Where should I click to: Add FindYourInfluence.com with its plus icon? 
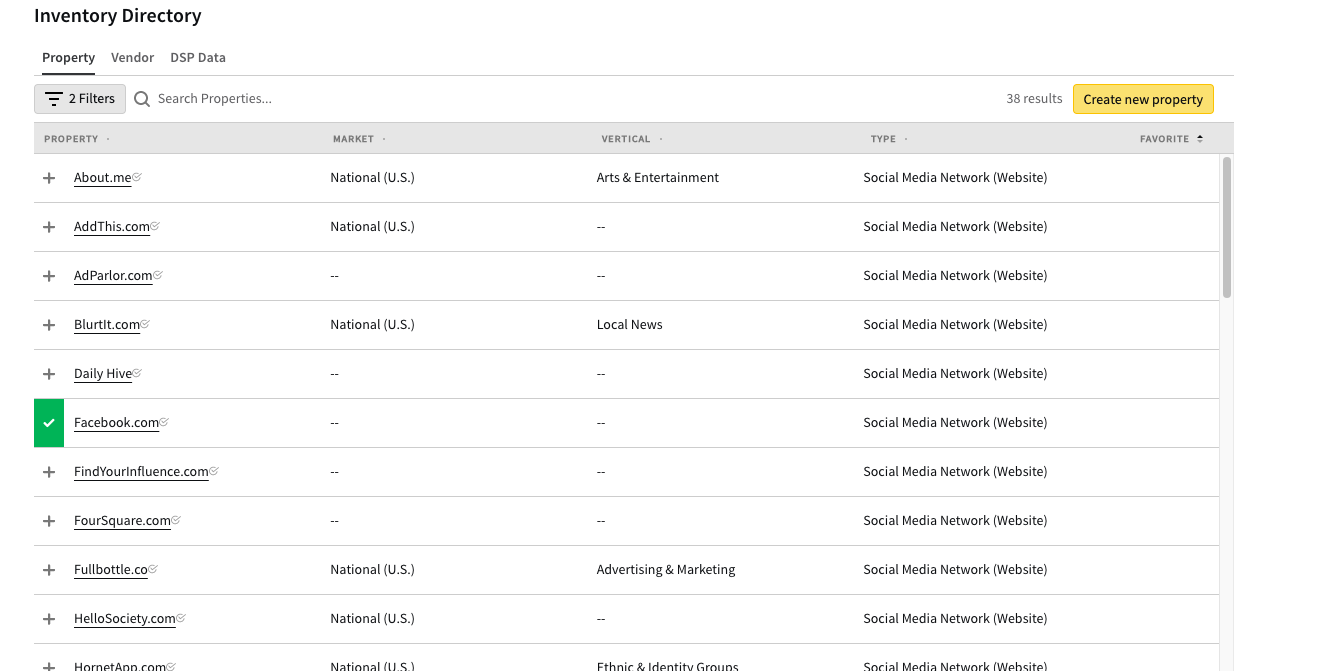(x=49, y=472)
